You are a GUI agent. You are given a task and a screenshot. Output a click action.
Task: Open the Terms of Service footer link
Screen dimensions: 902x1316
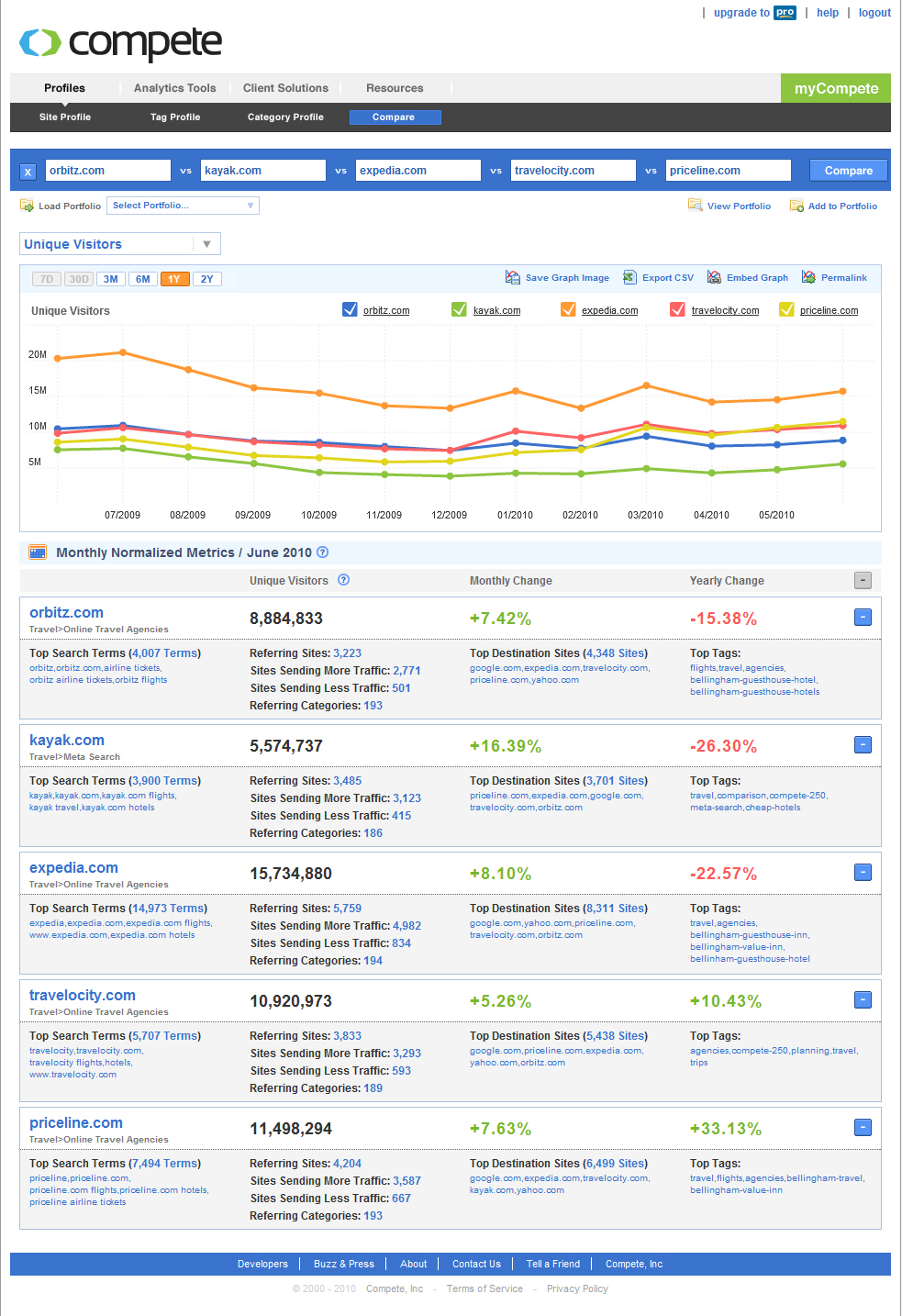click(x=484, y=1288)
